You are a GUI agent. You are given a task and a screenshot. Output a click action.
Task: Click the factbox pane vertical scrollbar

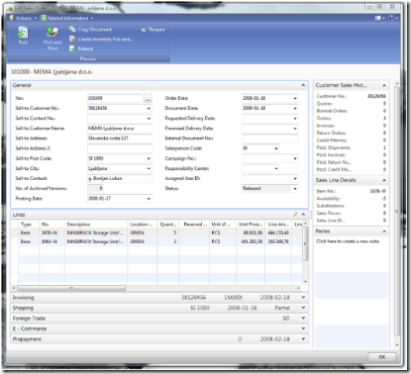tap(397, 211)
